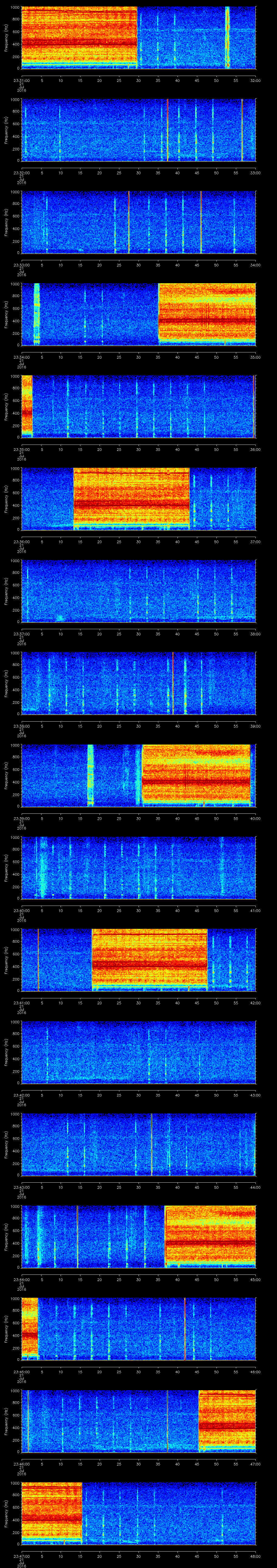The image size is (277, 1568).
Task: Select the spectrogram panel starting at 23:32:00
Action: pyautogui.click(x=138, y=130)
